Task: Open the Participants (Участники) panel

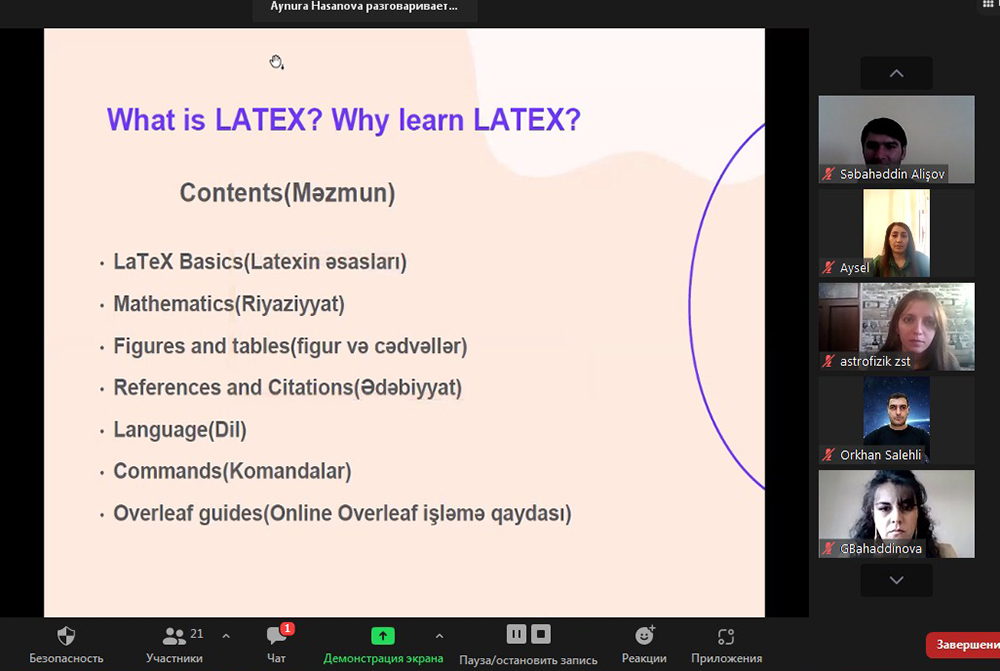Action: 173,644
